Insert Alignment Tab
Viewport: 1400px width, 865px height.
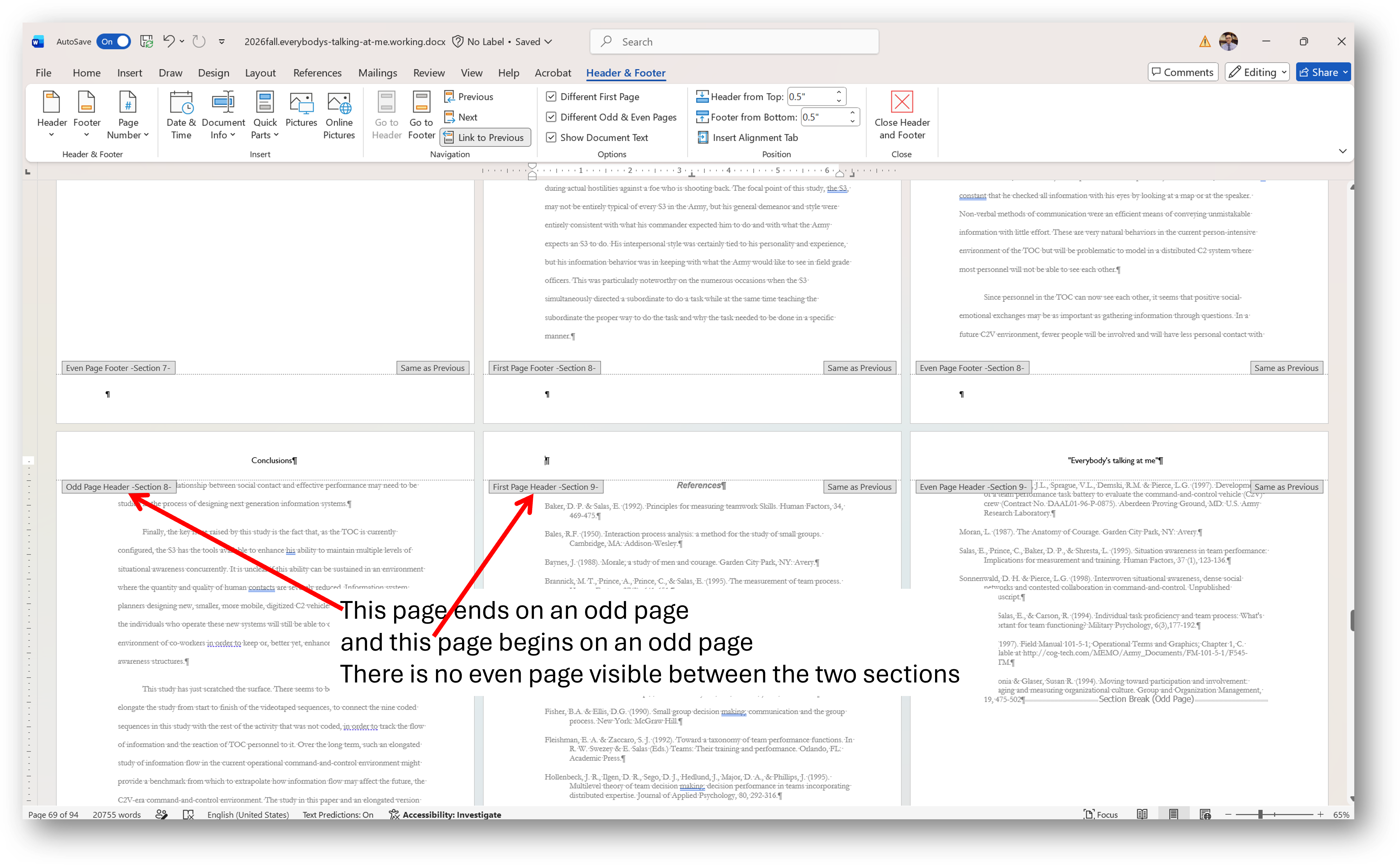coord(747,137)
